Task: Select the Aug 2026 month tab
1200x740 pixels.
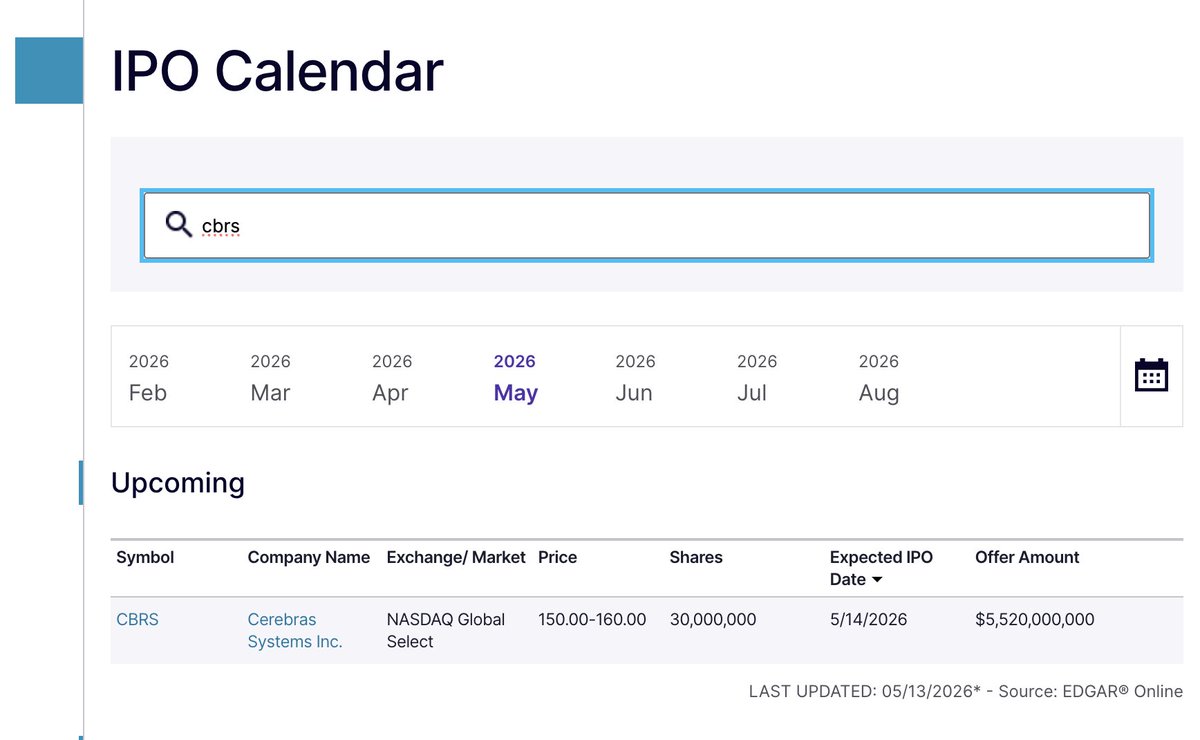Action: pyautogui.click(x=879, y=378)
